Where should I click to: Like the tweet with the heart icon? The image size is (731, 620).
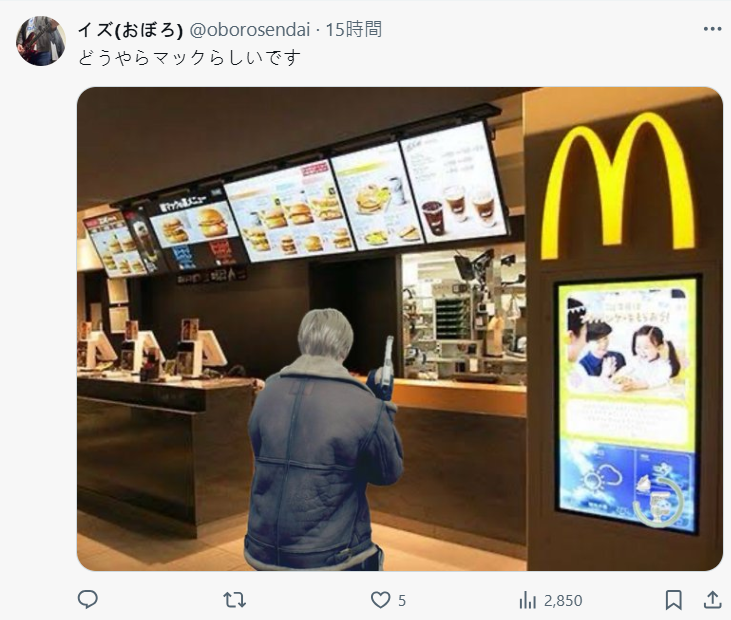[380, 599]
